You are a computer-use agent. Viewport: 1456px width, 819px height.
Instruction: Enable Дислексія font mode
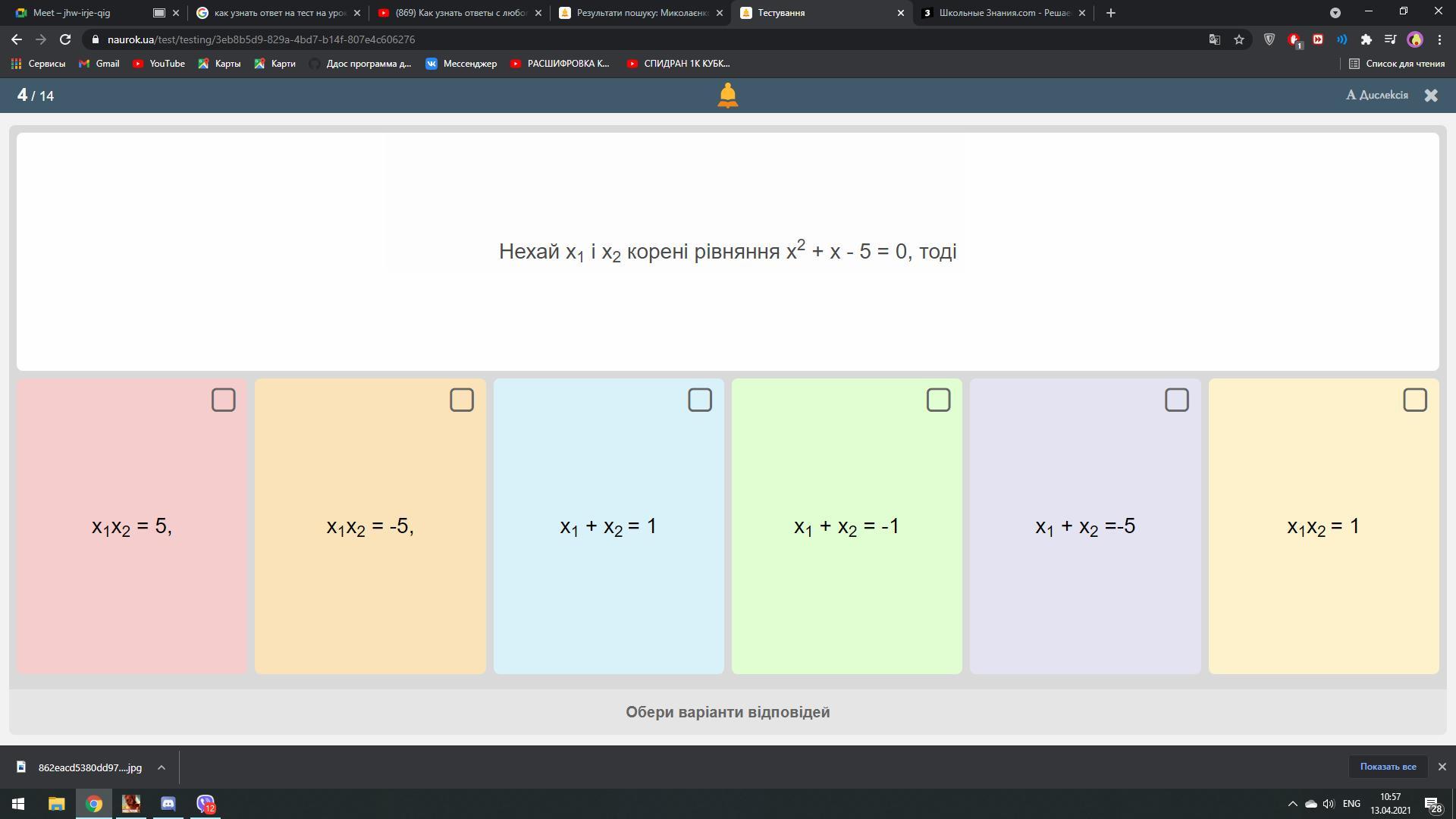pos(1376,95)
